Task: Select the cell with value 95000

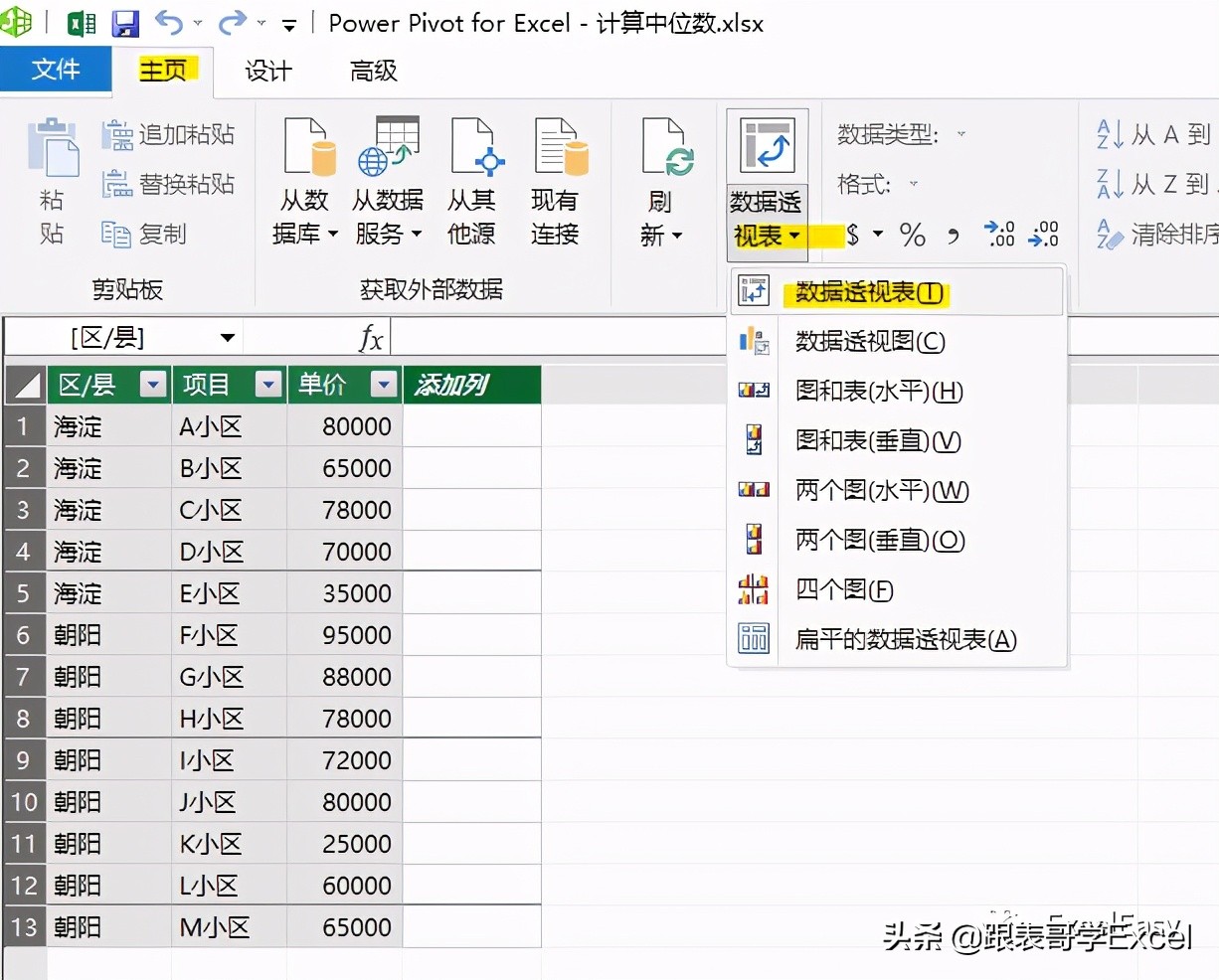Action: 345,635
